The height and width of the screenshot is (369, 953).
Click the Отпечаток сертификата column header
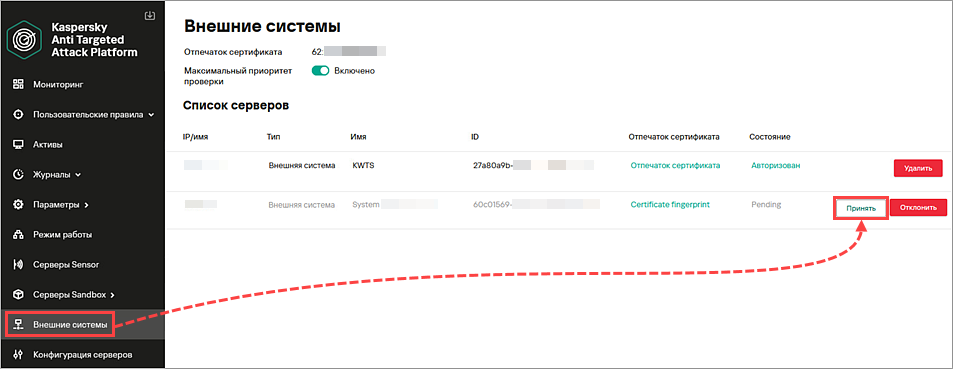[674, 137]
